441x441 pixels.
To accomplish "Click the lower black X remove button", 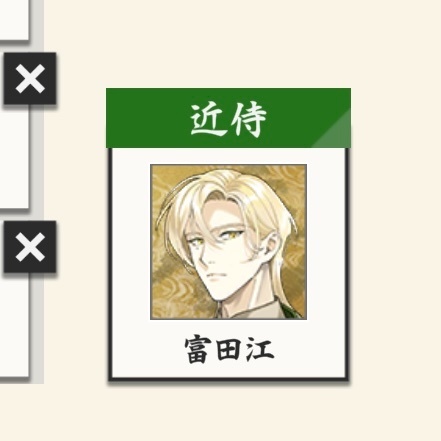I will pyautogui.click(x=30, y=247).
